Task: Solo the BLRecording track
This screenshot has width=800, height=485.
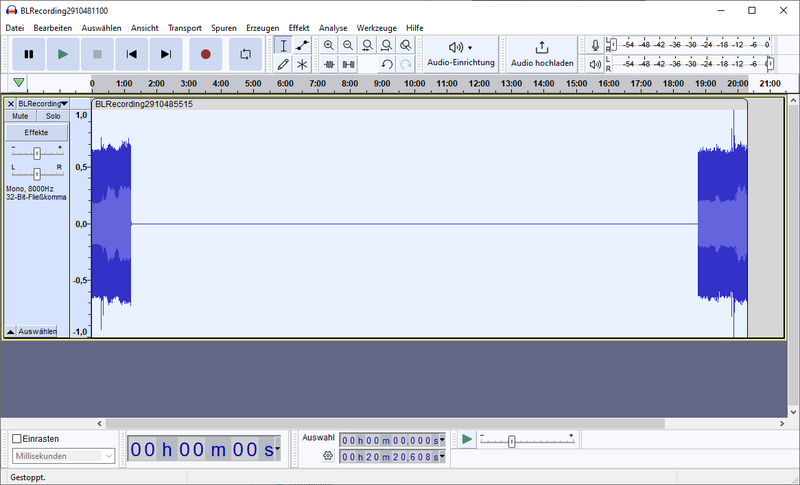Action: tap(53, 116)
